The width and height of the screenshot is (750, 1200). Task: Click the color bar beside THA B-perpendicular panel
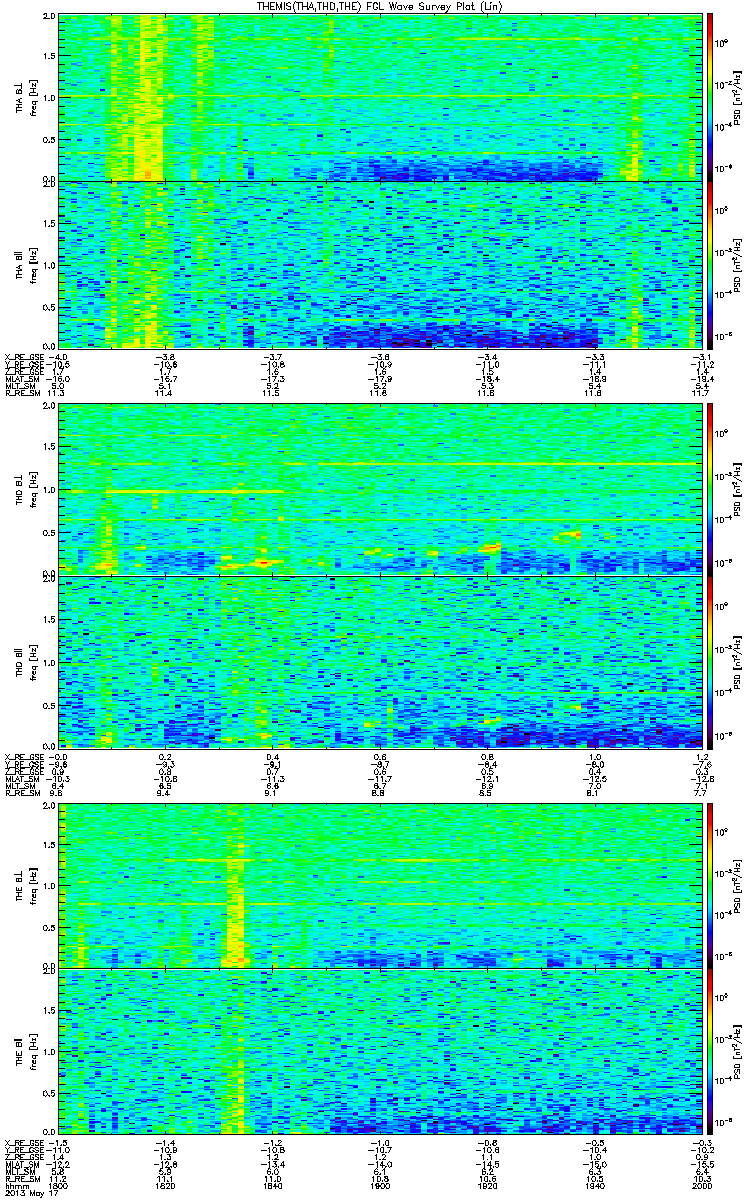point(710,97)
